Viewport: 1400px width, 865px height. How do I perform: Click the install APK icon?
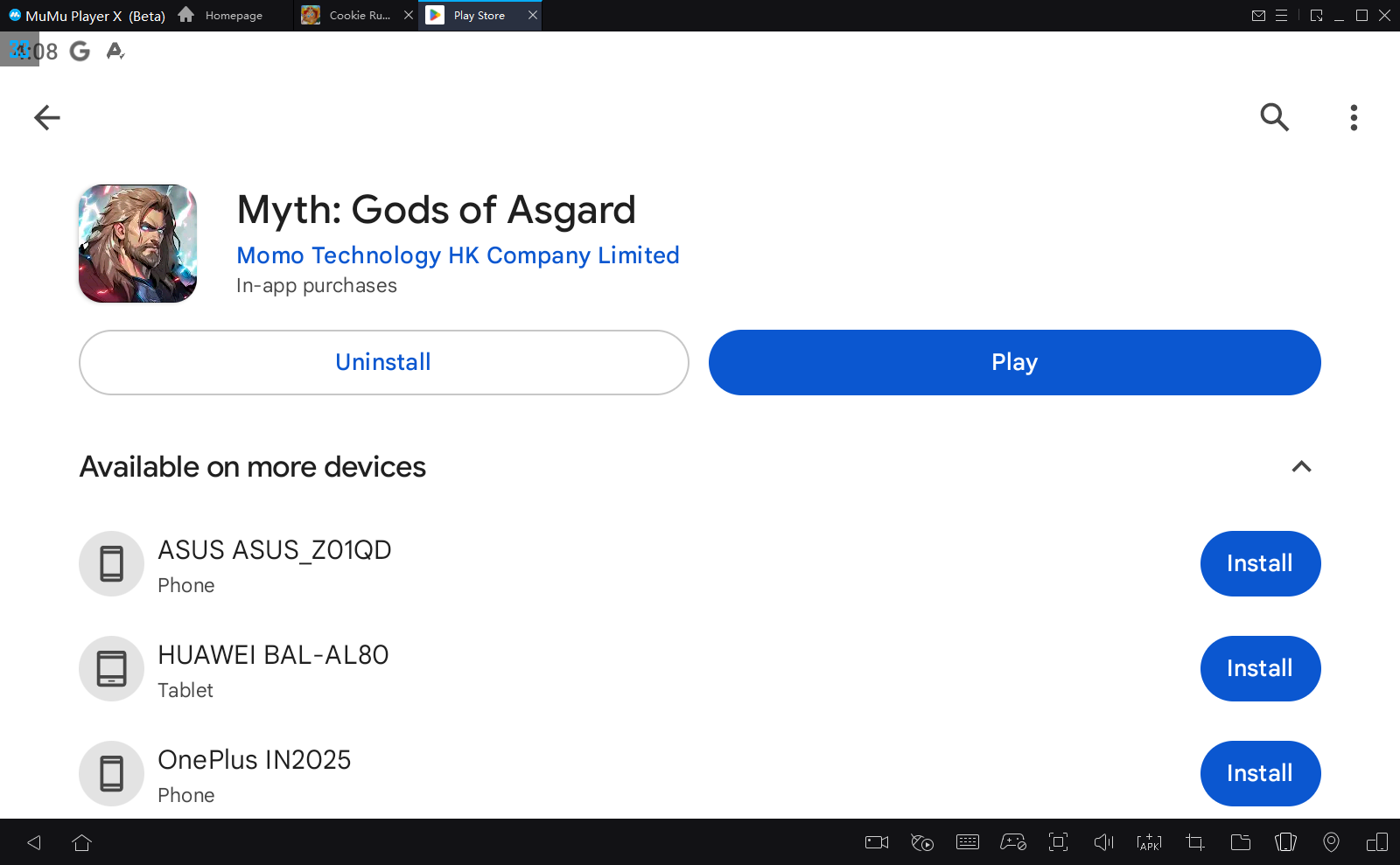(x=1149, y=842)
